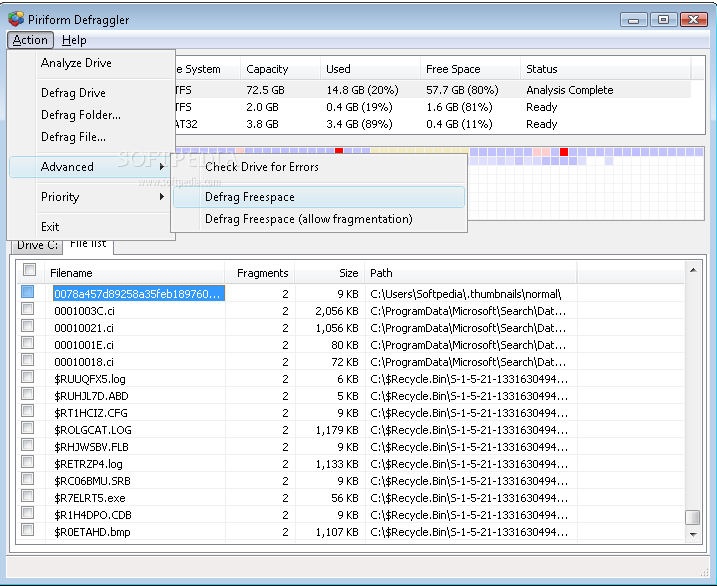
Task: Click the Free Space column header
Action: [x=470, y=69]
